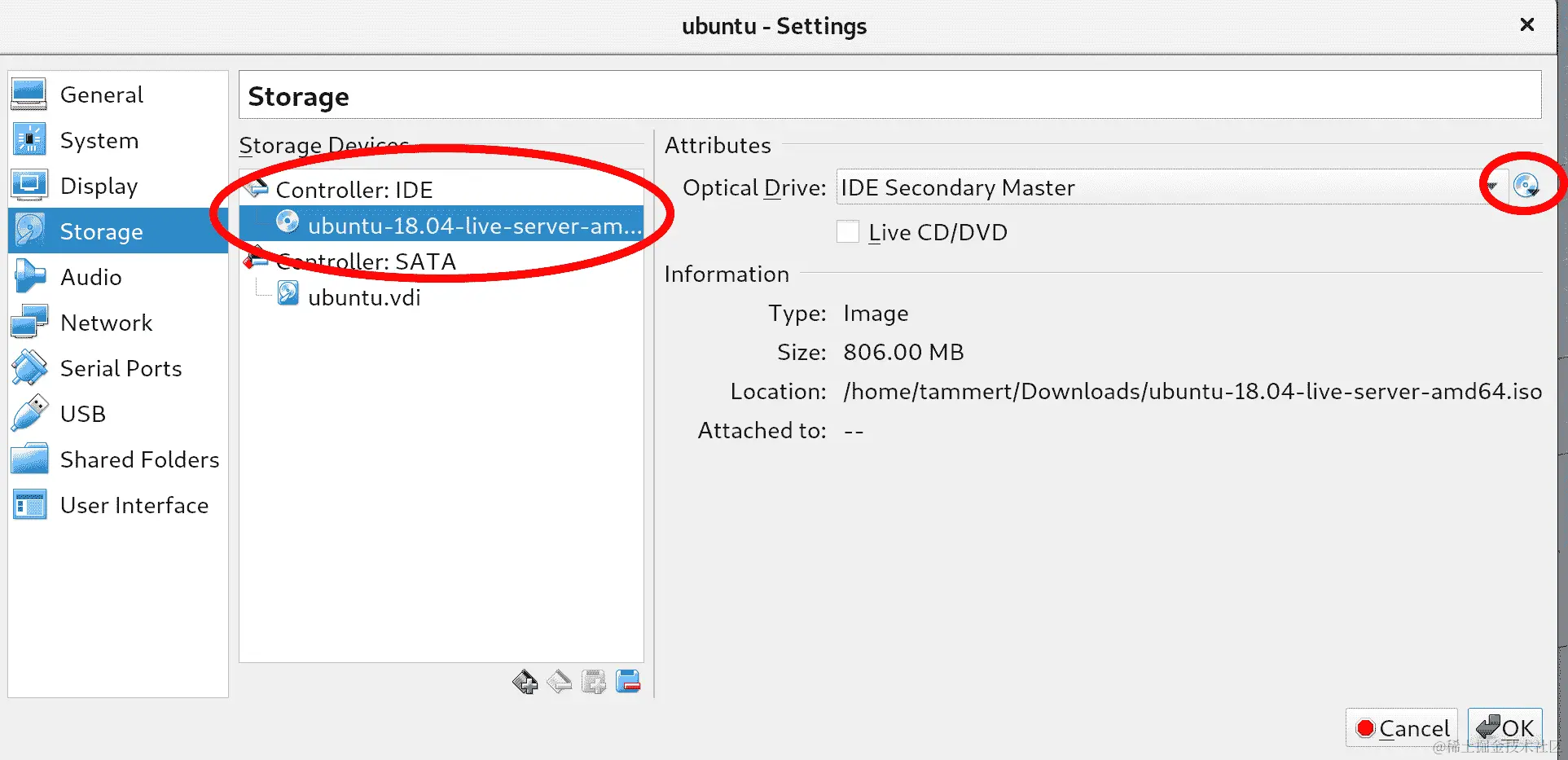The image size is (1568, 760).
Task: Select the ubuntu-18.04-live-server ISO entry
Action: (x=441, y=225)
